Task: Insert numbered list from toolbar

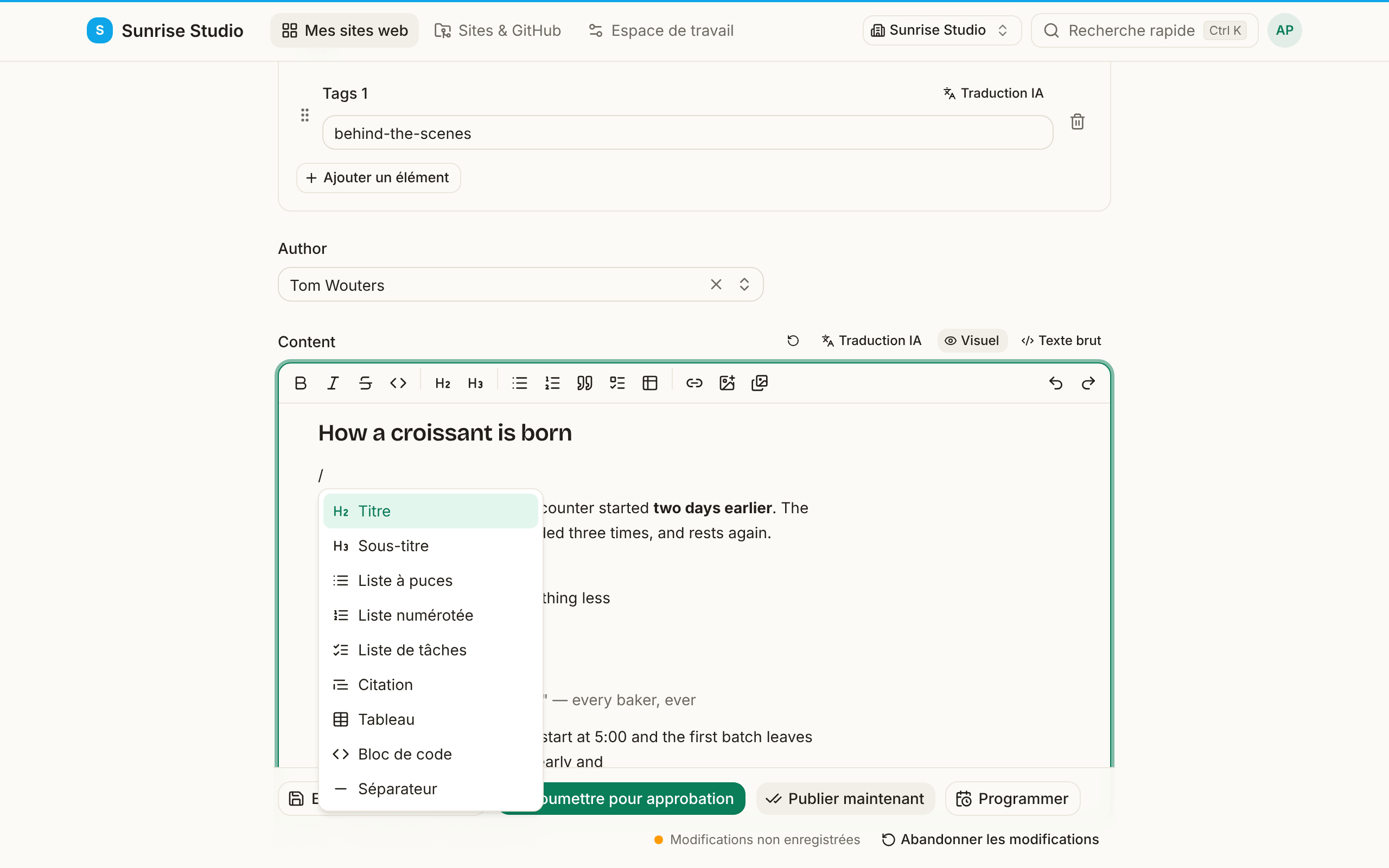Action: [552, 383]
